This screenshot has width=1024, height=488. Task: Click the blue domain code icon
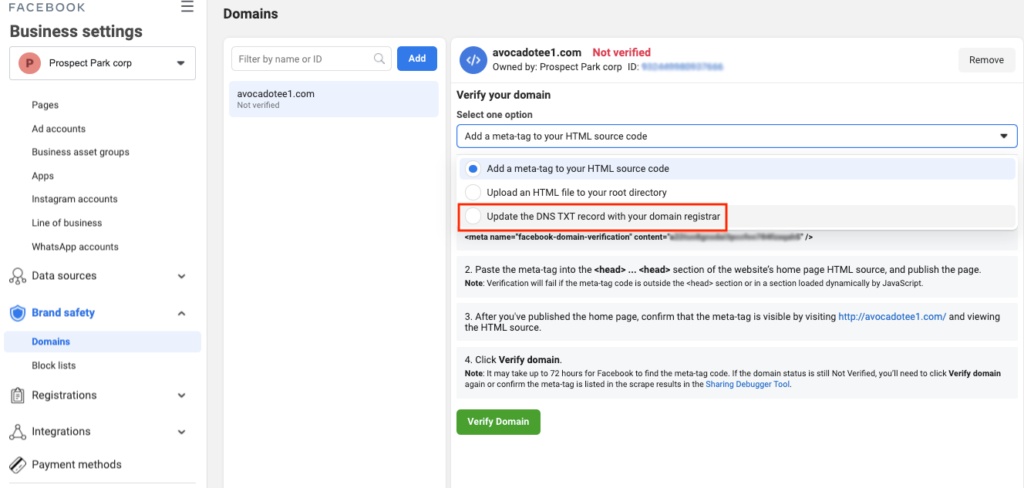tap(473, 59)
